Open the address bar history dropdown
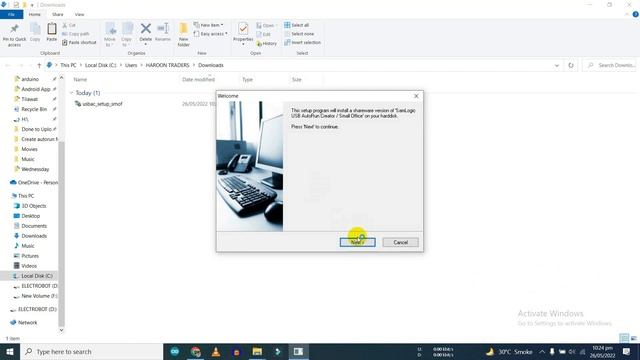 point(557,65)
